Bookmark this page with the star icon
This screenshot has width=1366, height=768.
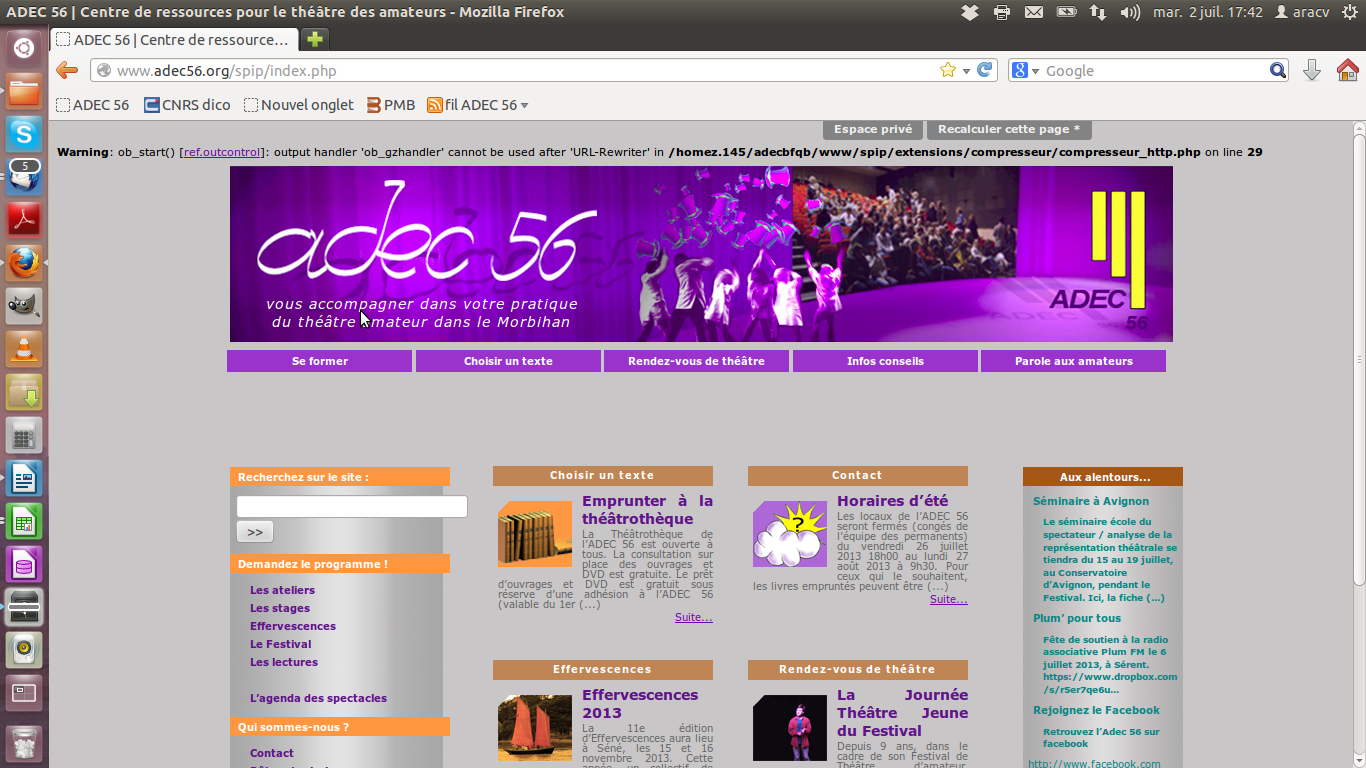(x=948, y=70)
